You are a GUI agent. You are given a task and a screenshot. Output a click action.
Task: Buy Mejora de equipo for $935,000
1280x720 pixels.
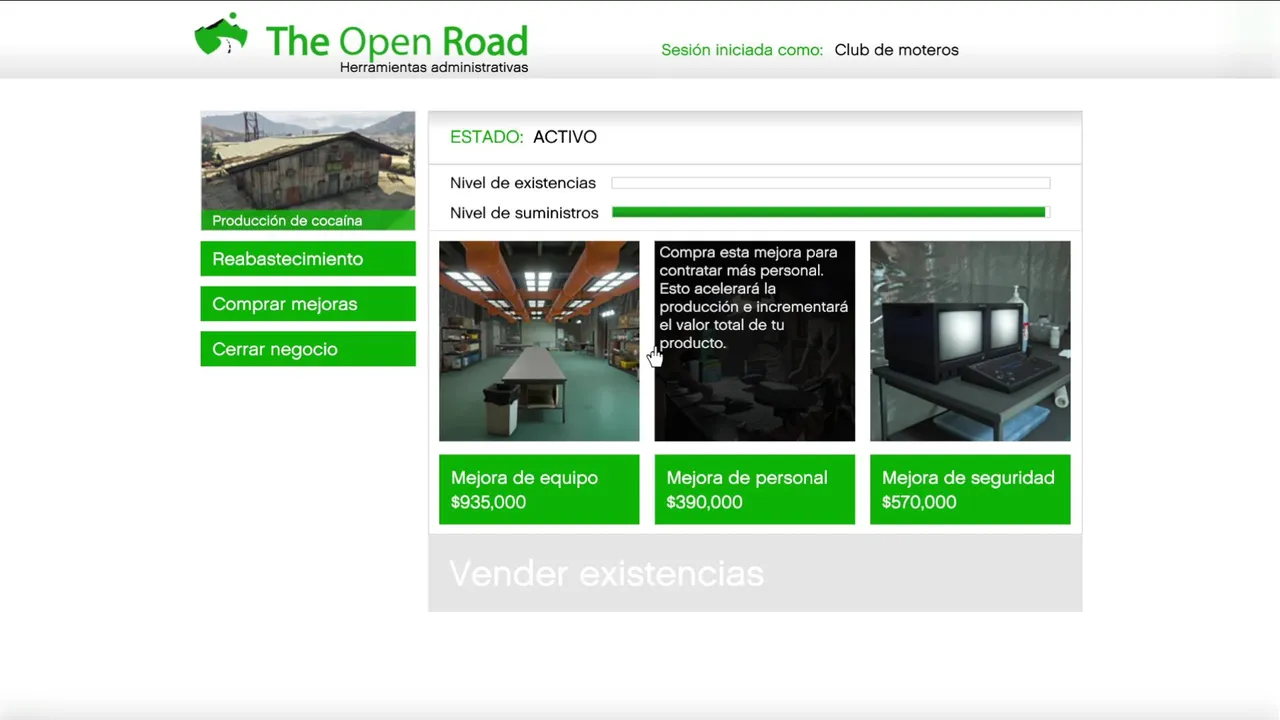click(539, 489)
